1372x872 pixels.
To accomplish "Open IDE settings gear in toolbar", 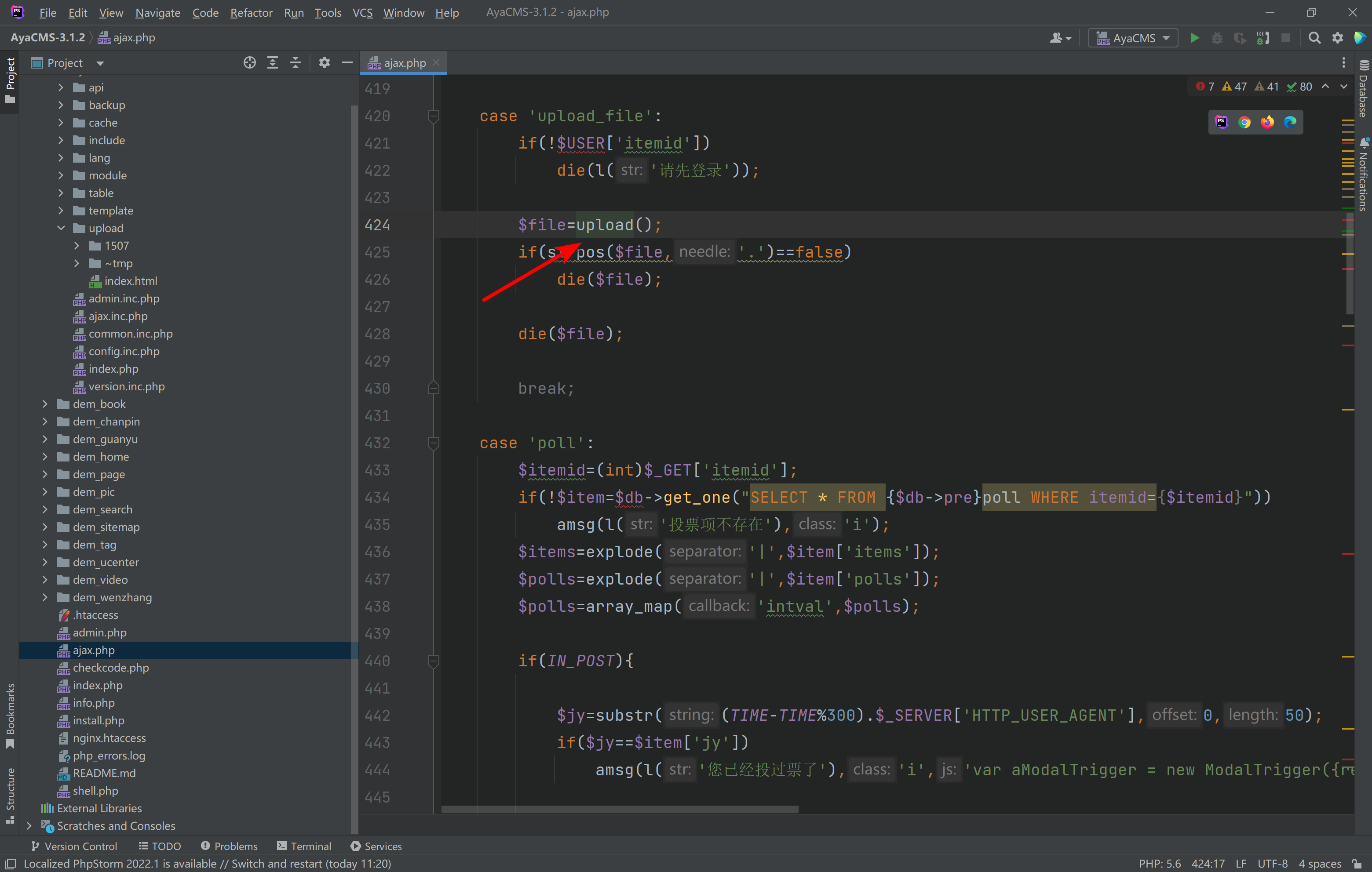I will (1337, 38).
